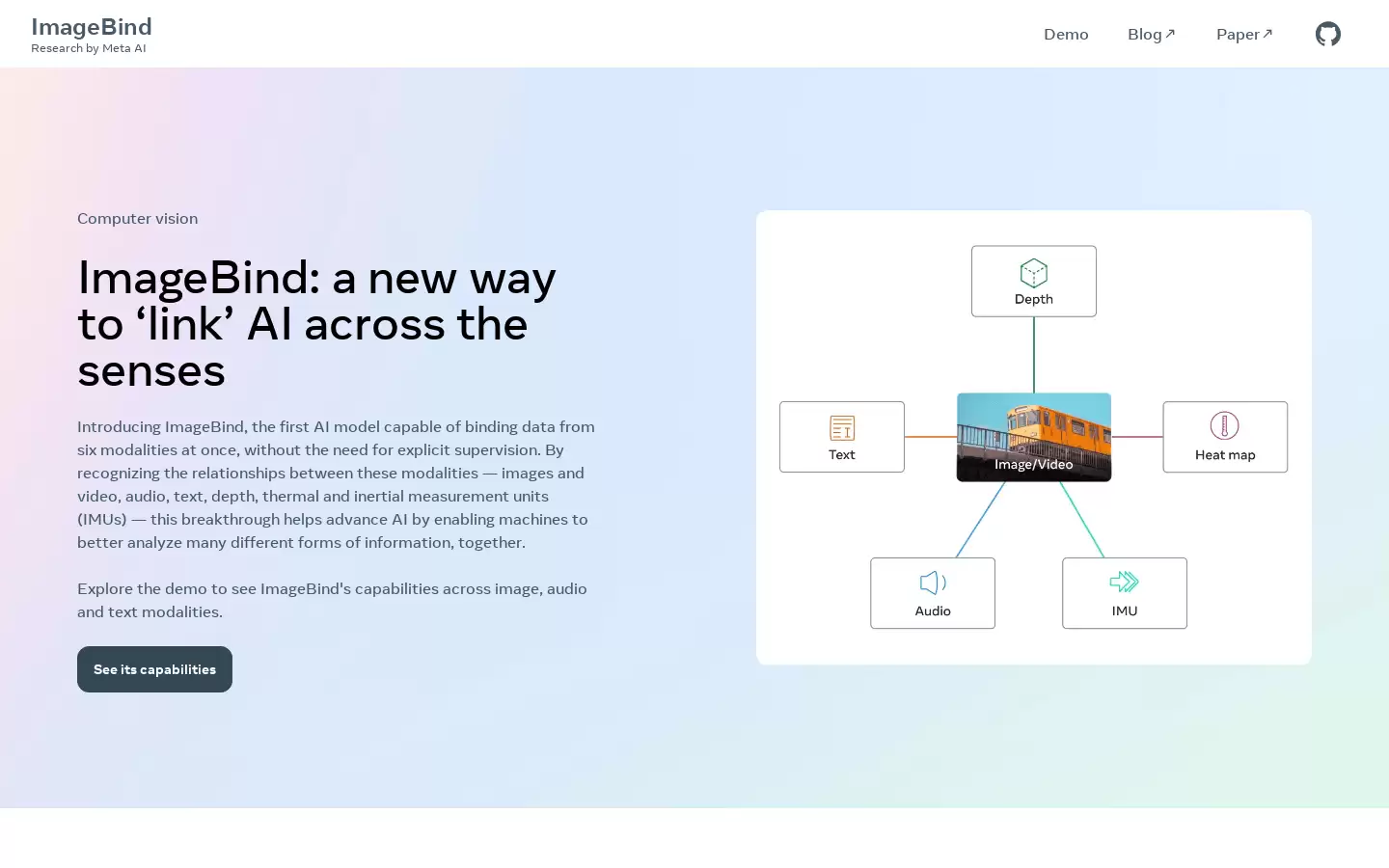The height and width of the screenshot is (868, 1389).
Task: Click the Audio label in diagram
Action: pyautogui.click(x=933, y=611)
